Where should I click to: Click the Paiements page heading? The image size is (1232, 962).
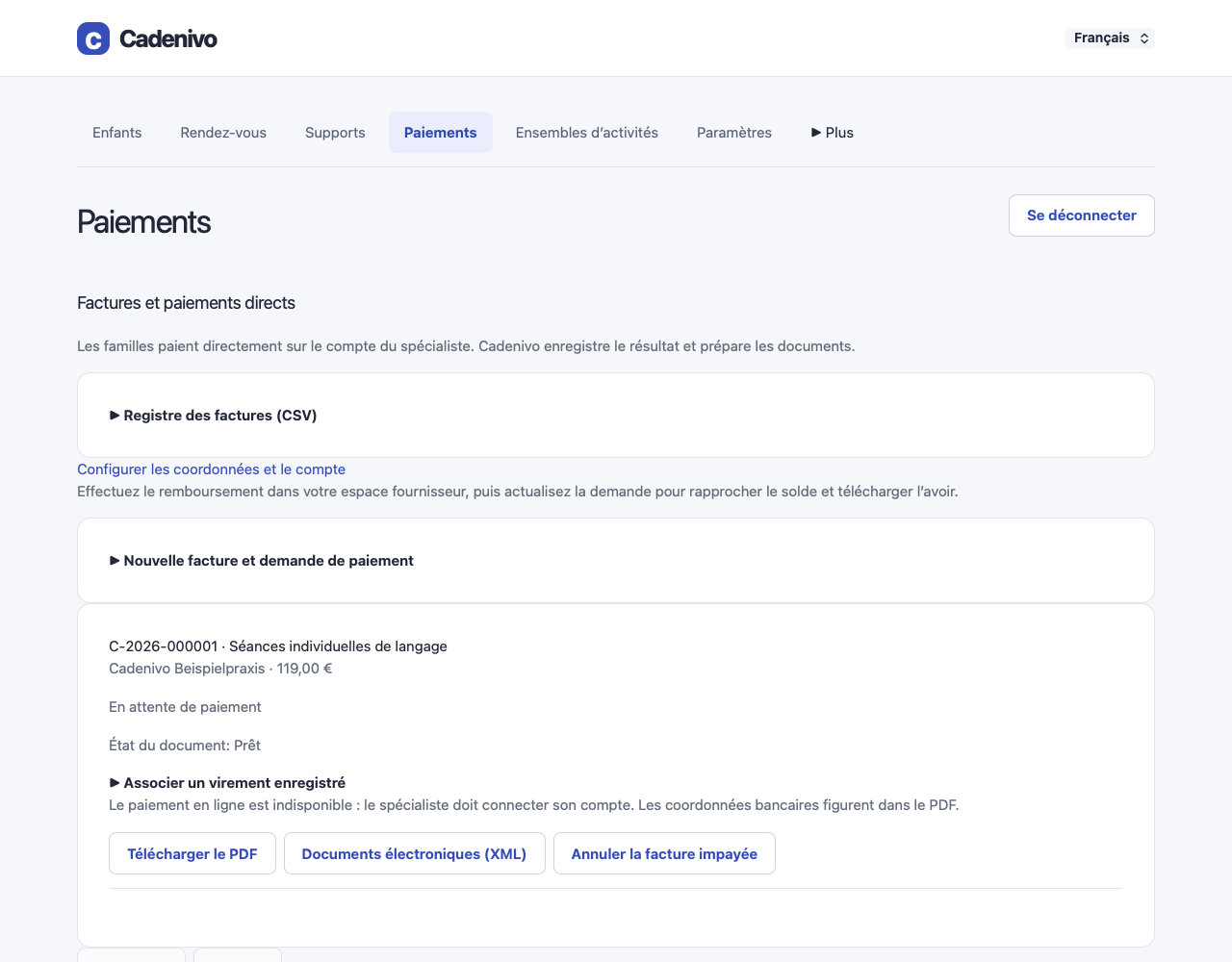(x=143, y=222)
